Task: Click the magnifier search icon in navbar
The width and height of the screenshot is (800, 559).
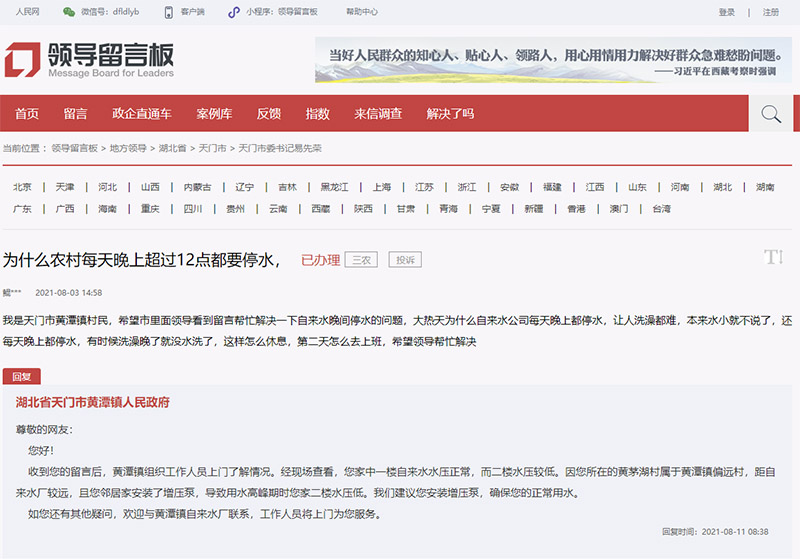Action: (770, 114)
